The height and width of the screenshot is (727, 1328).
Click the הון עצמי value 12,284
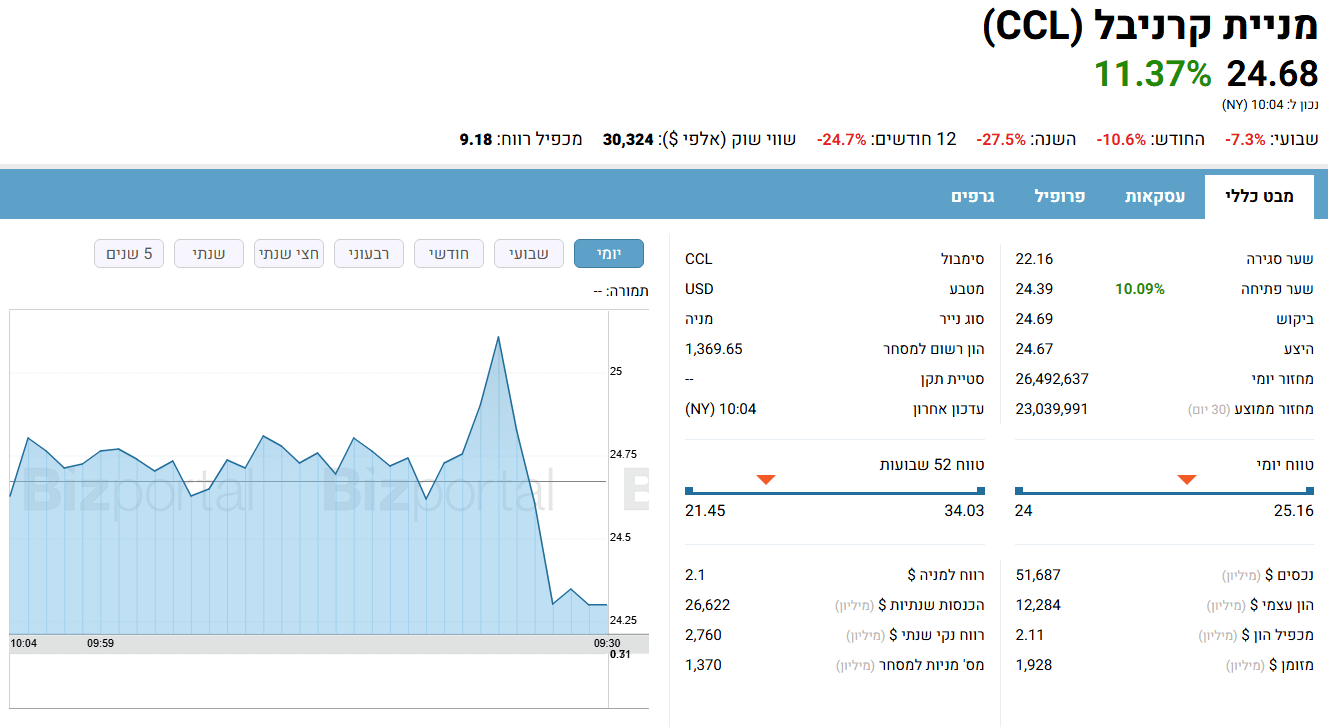tap(1038, 605)
